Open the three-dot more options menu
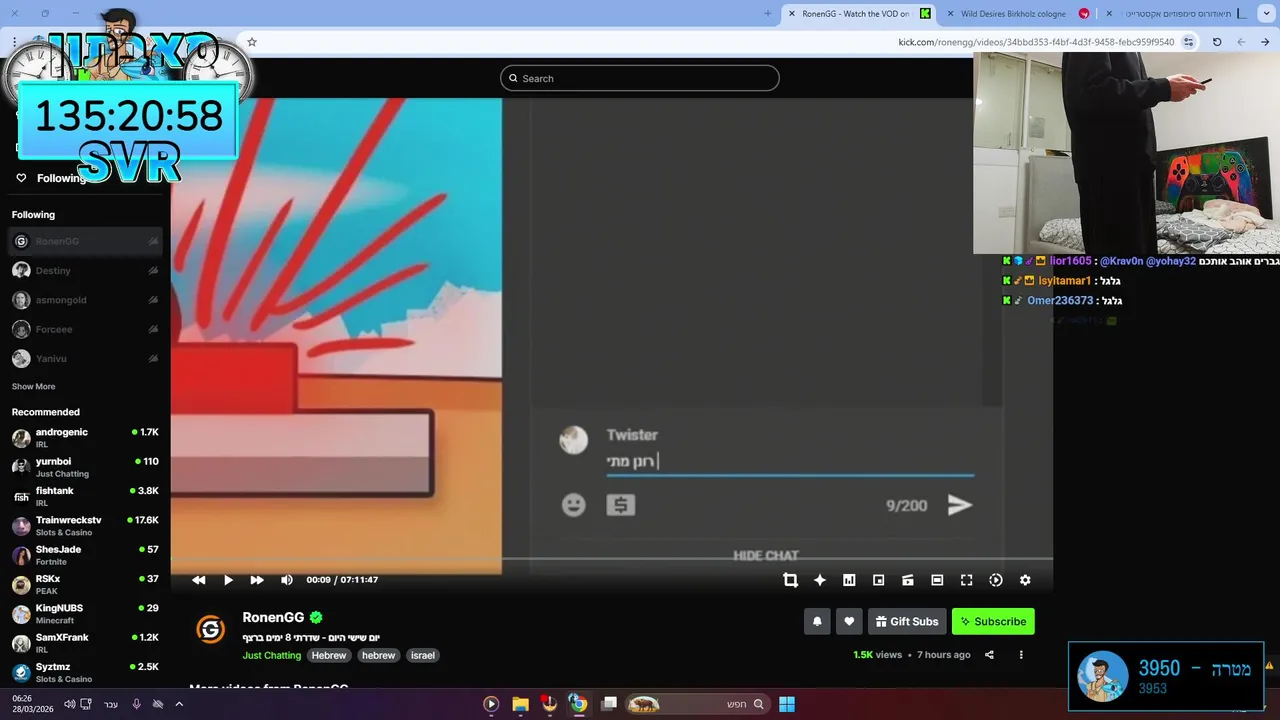This screenshot has height=720, width=1280. pyautogui.click(x=1021, y=655)
